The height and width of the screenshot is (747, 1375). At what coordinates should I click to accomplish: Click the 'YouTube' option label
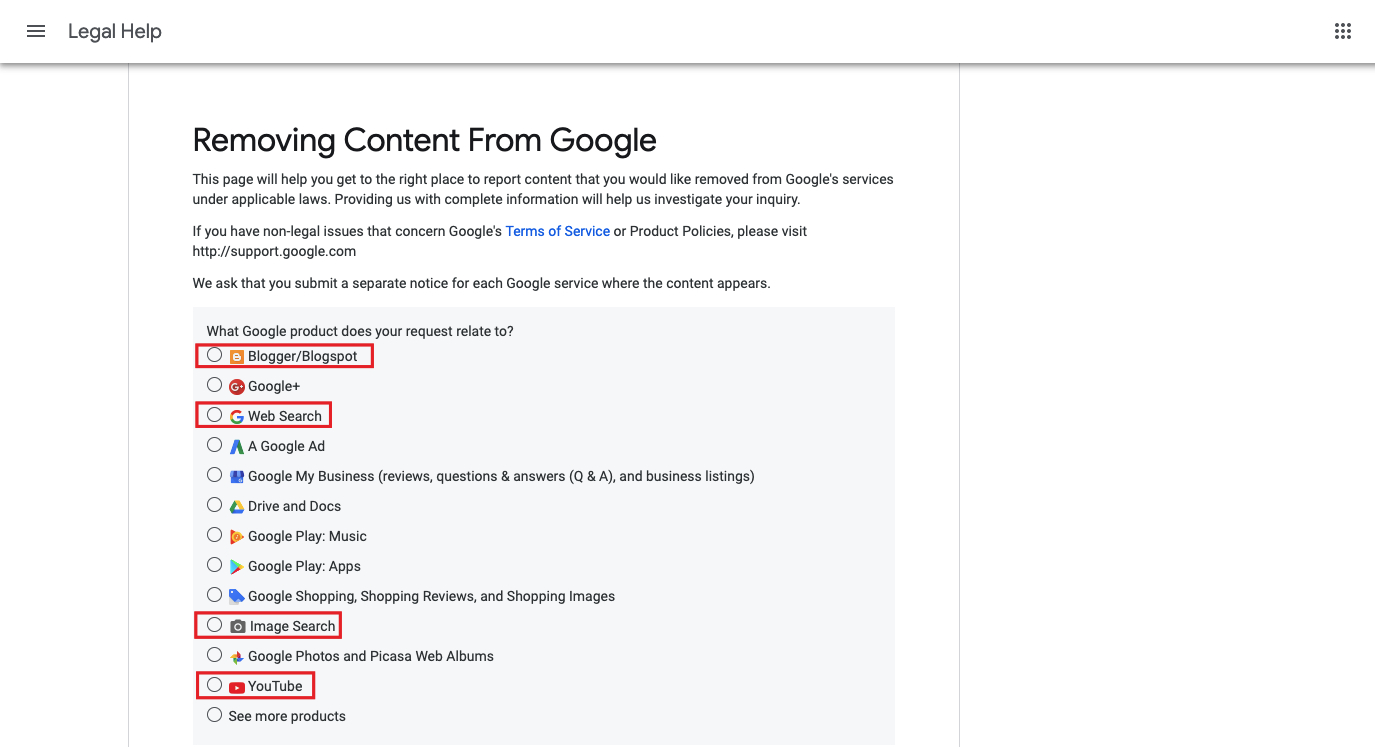click(275, 686)
